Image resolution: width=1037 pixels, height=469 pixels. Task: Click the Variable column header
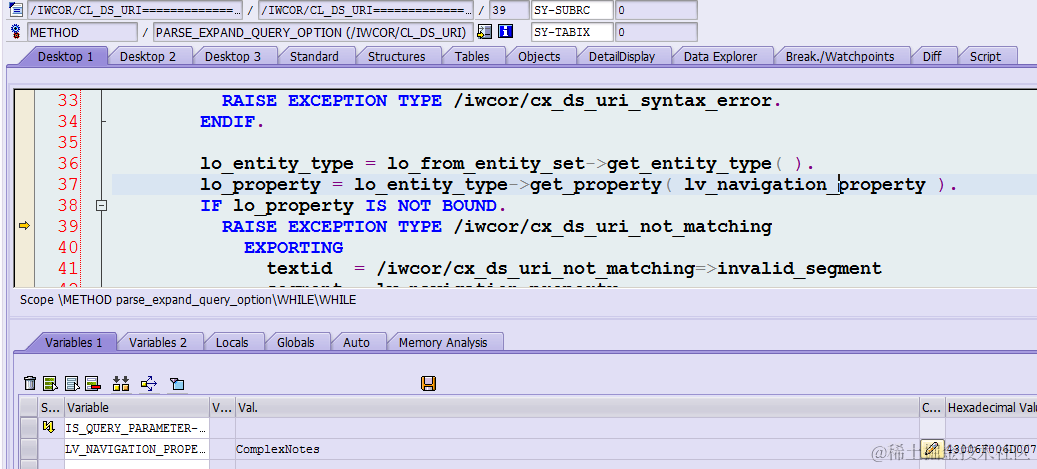[x=137, y=407]
